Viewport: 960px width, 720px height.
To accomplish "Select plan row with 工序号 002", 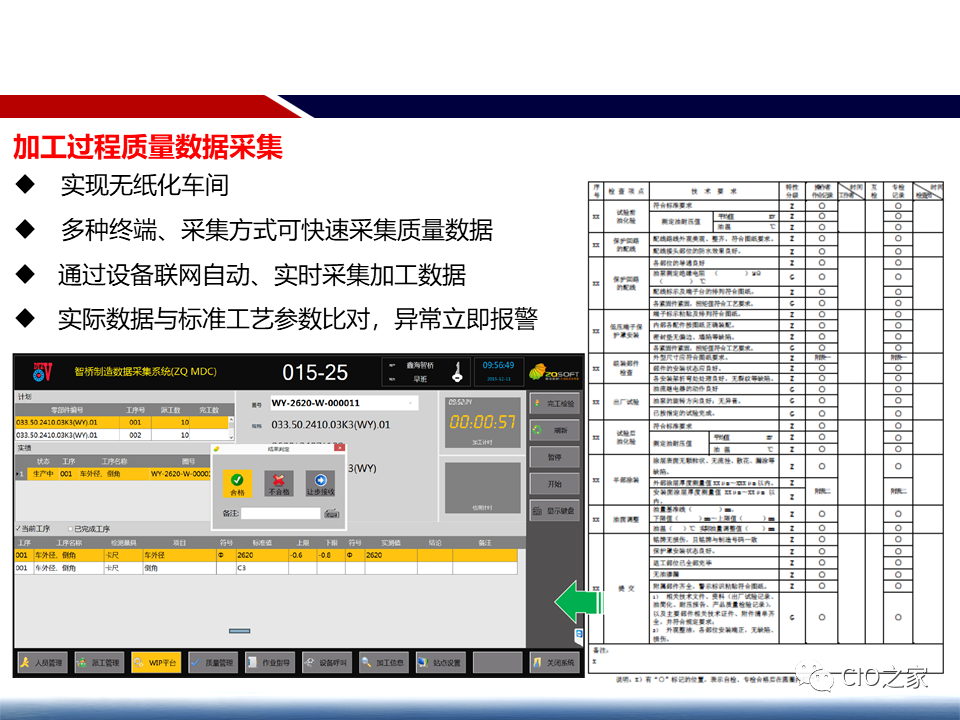I will click(x=122, y=435).
